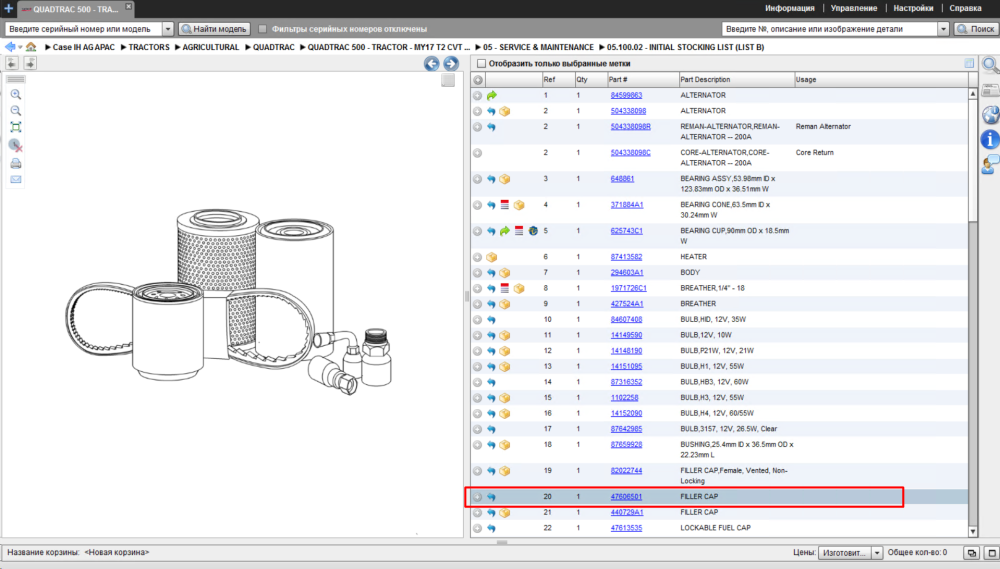Click package icon for part 504338098
Screen dimensions: 1000x569
505,111
